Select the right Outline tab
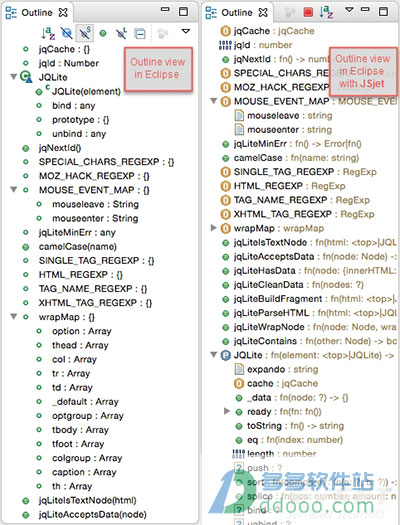The image size is (400, 525). (237, 12)
